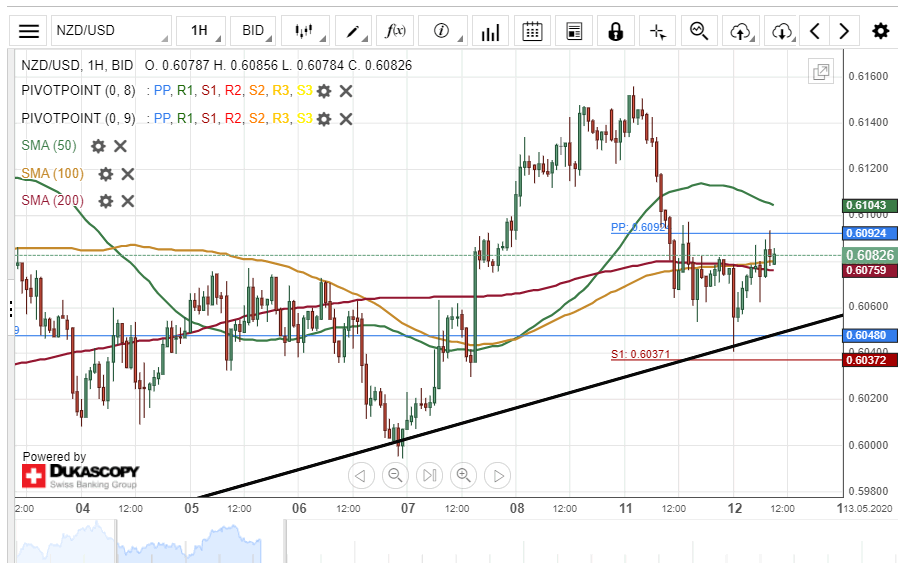Open the cloud upload dropdown

point(741,31)
